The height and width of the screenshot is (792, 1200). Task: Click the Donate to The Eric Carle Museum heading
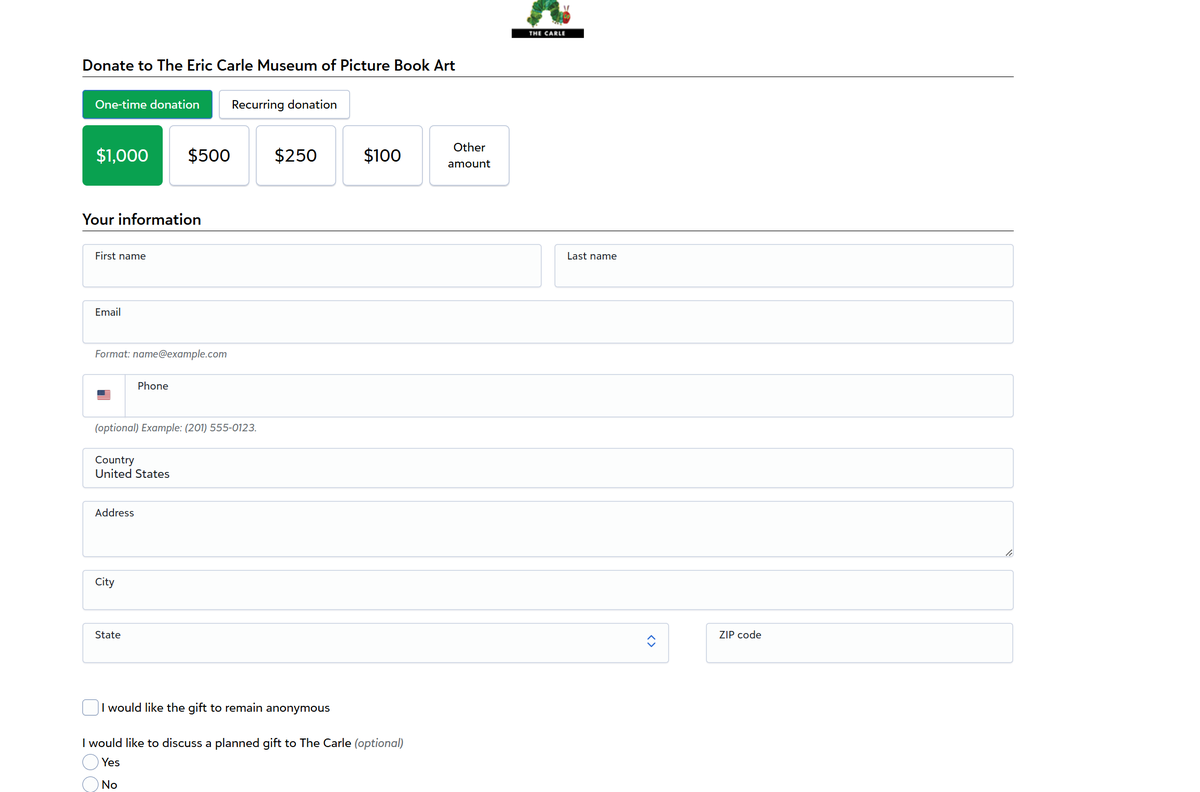point(269,65)
